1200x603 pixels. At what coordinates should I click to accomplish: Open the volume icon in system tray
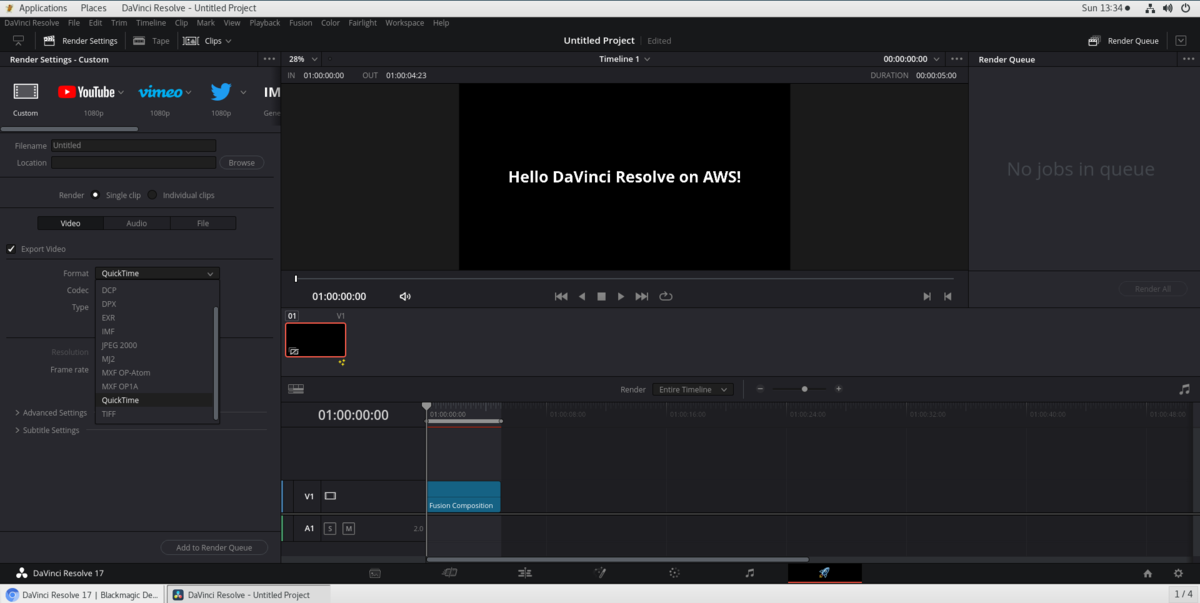pyautogui.click(x=1168, y=8)
